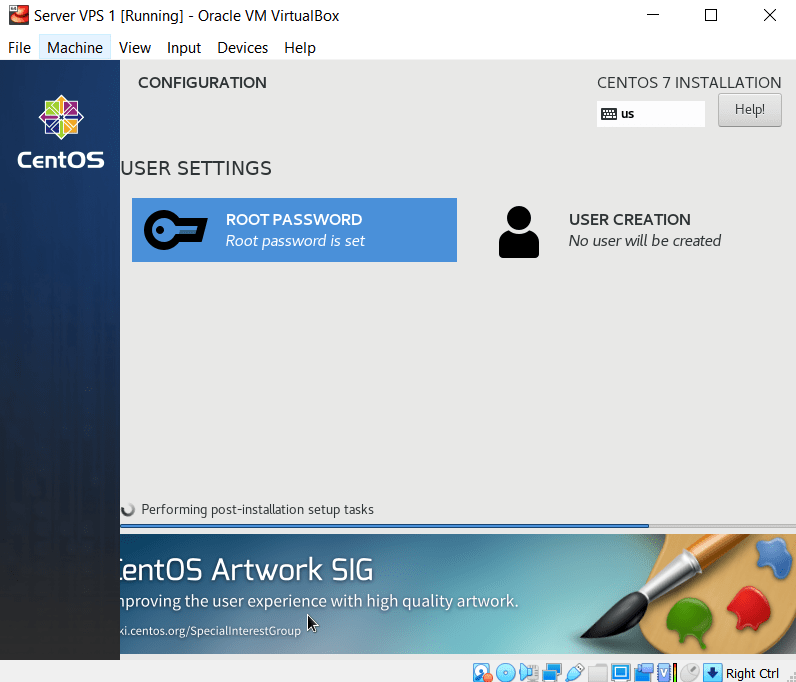Click the optical disc status icon
The height and width of the screenshot is (682, 796).
click(x=506, y=672)
